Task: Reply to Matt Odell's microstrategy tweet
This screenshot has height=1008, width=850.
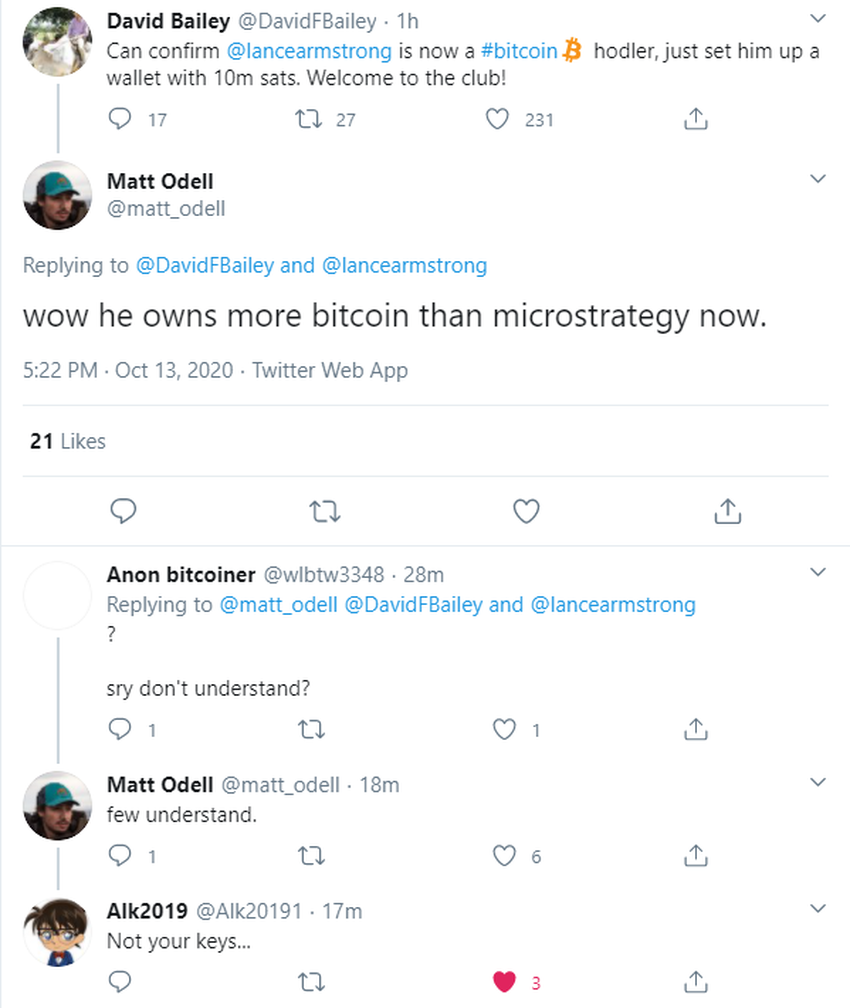Action: pyautogui.click(x=122, y=511)
